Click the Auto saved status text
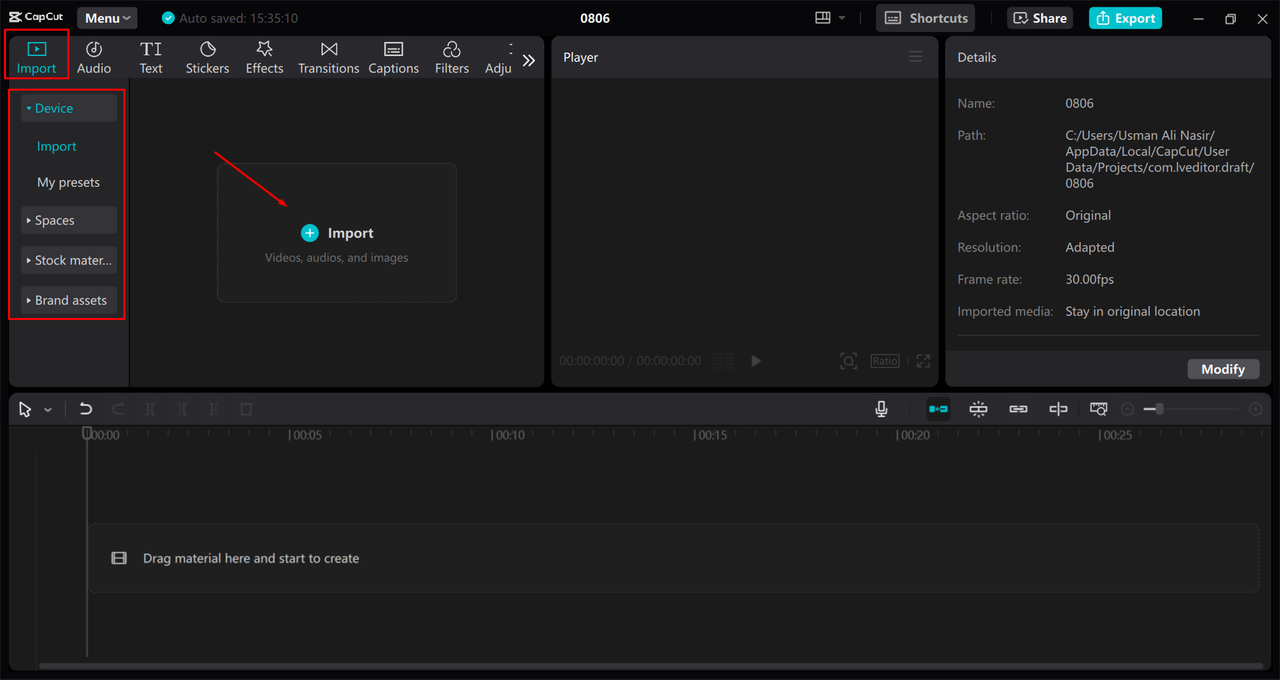 (238, 18)
